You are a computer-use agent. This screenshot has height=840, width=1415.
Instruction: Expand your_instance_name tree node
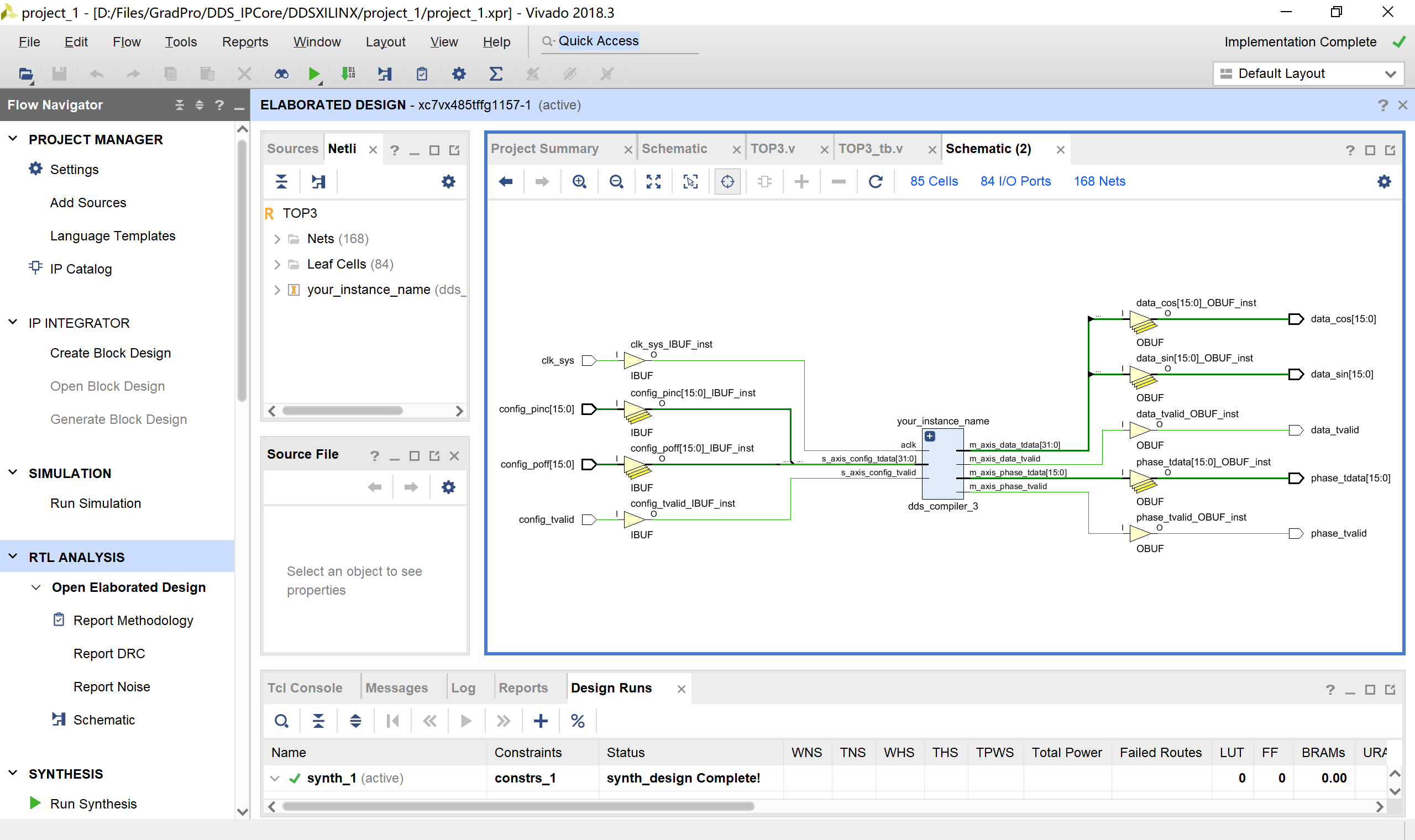point(277,290)
